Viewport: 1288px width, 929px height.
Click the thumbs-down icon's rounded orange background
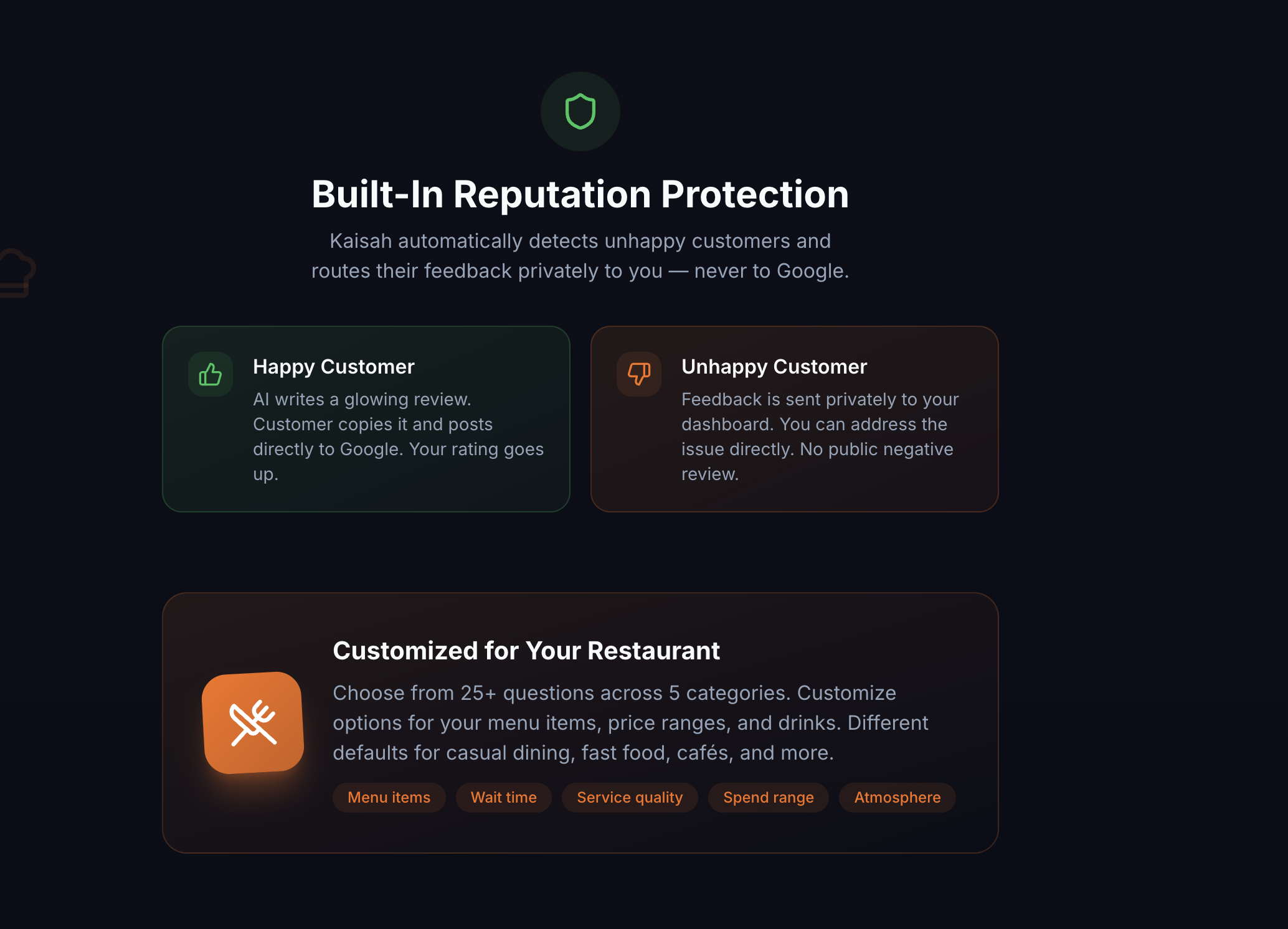click(638, 374)
